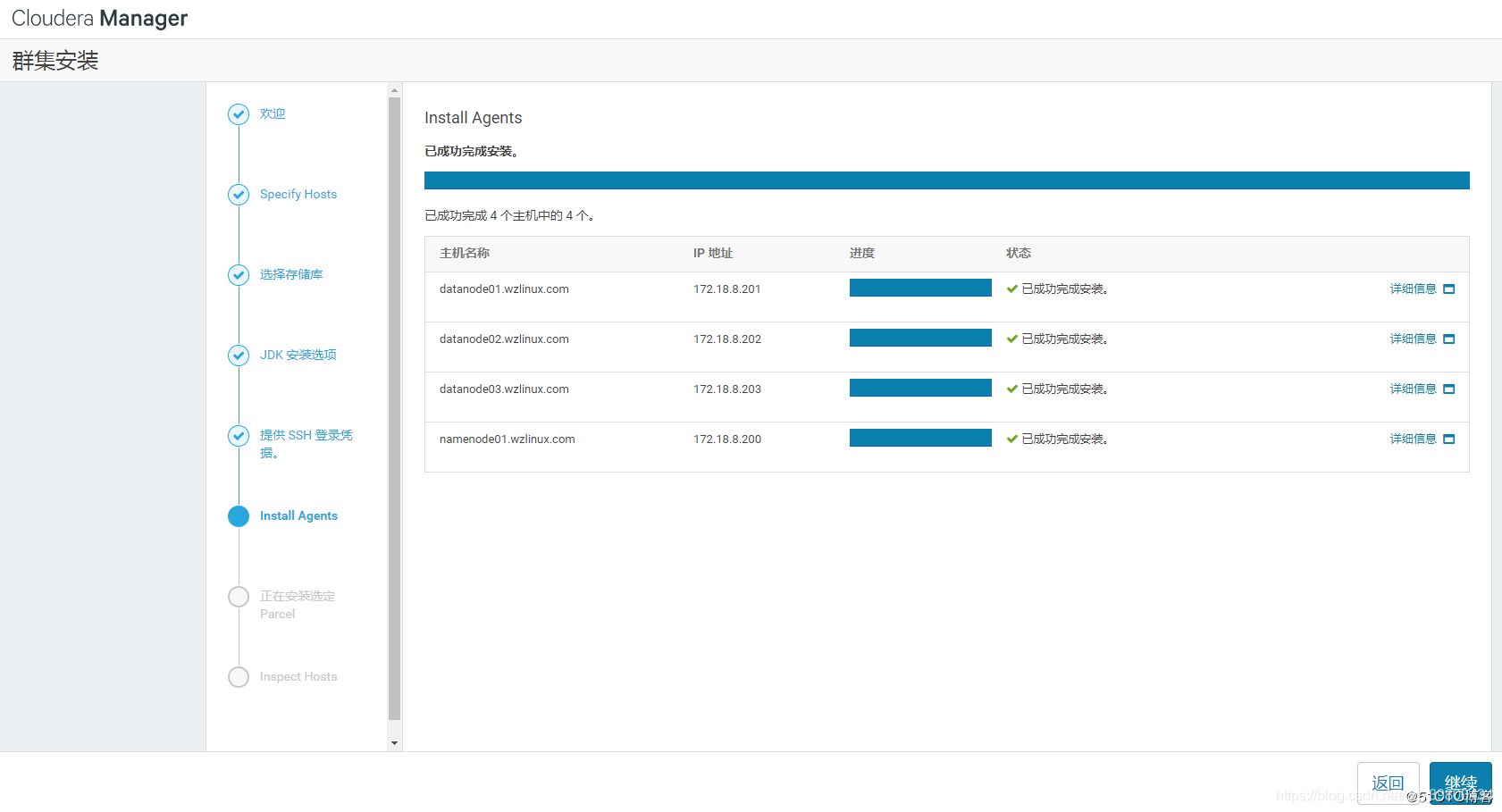Viewport: 1502px width, 812px height.
Task: Click the datanode03 progress bar
Action: click(920, 388)
